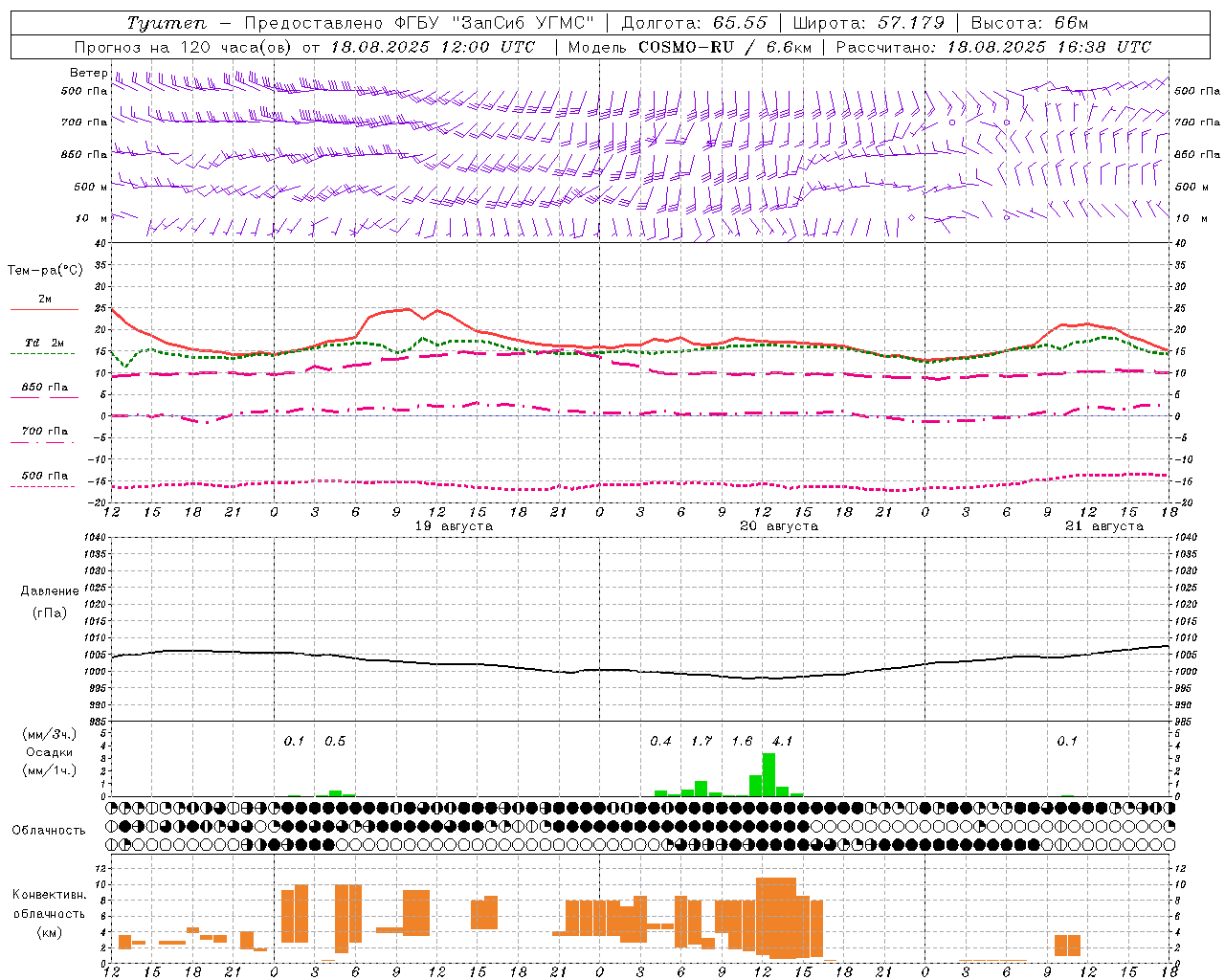
Task: Click the 'Облачность' cloud cover label
Action: [49, 831]
